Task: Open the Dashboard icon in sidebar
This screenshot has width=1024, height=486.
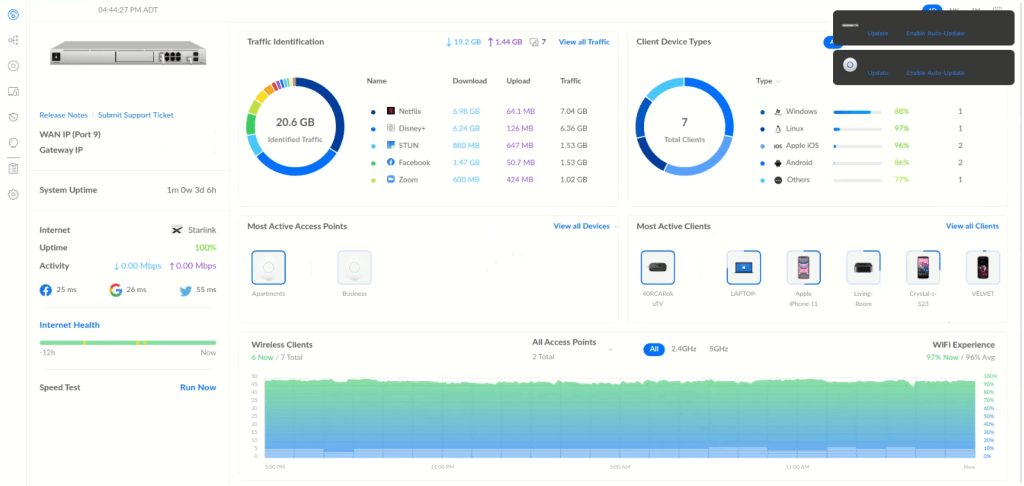Action: point(13,13)
